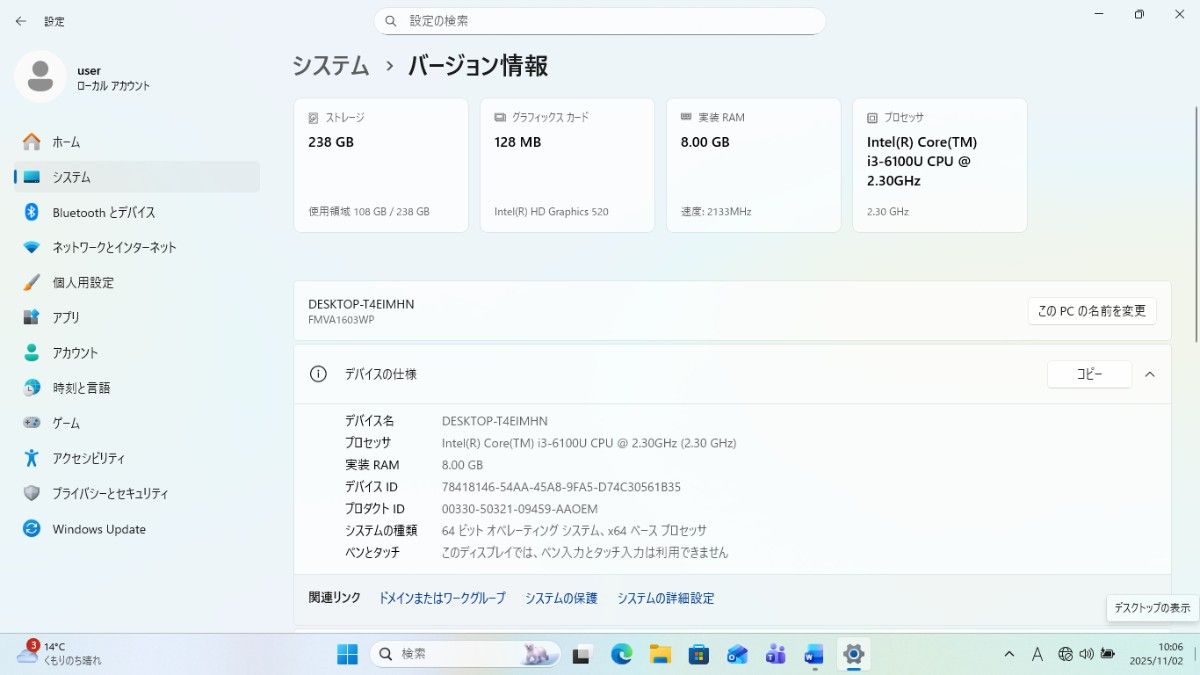The width and height of the screenshot is (1200, 675).
Task: Open File Explorer from taskbar
Action: click(x=660, y=655)
